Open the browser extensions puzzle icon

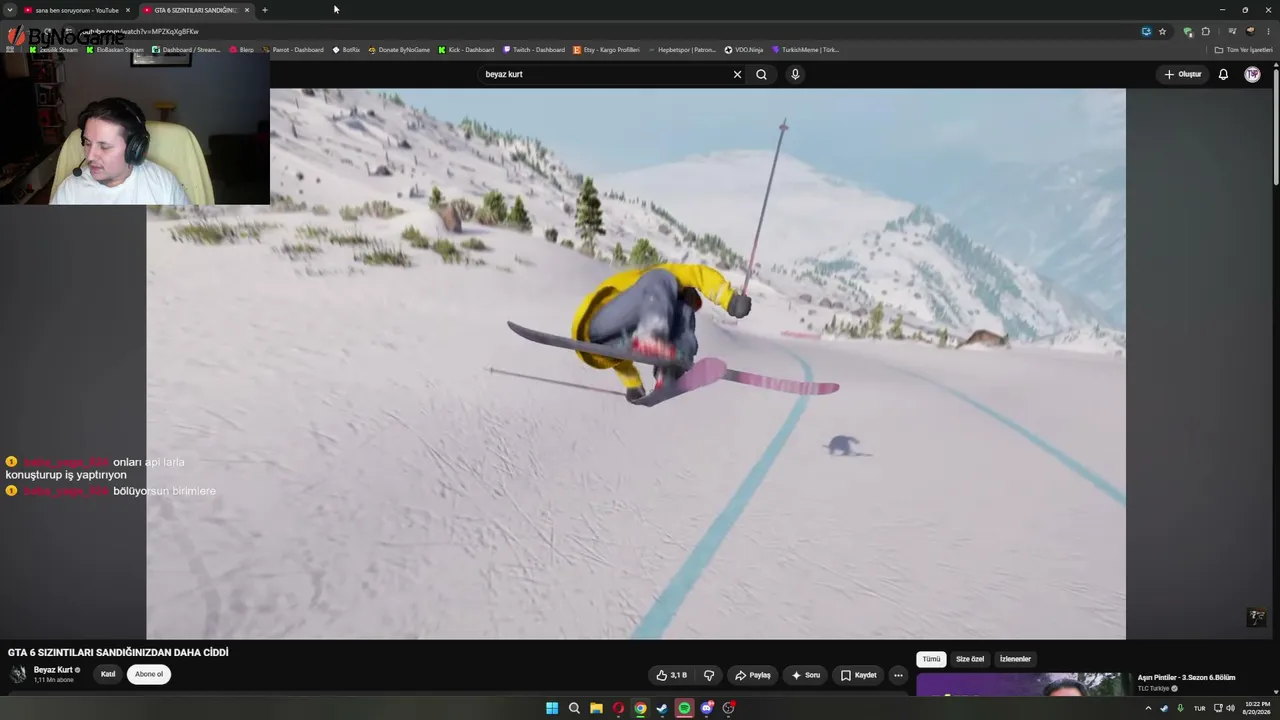click(x=1205, y=31)
